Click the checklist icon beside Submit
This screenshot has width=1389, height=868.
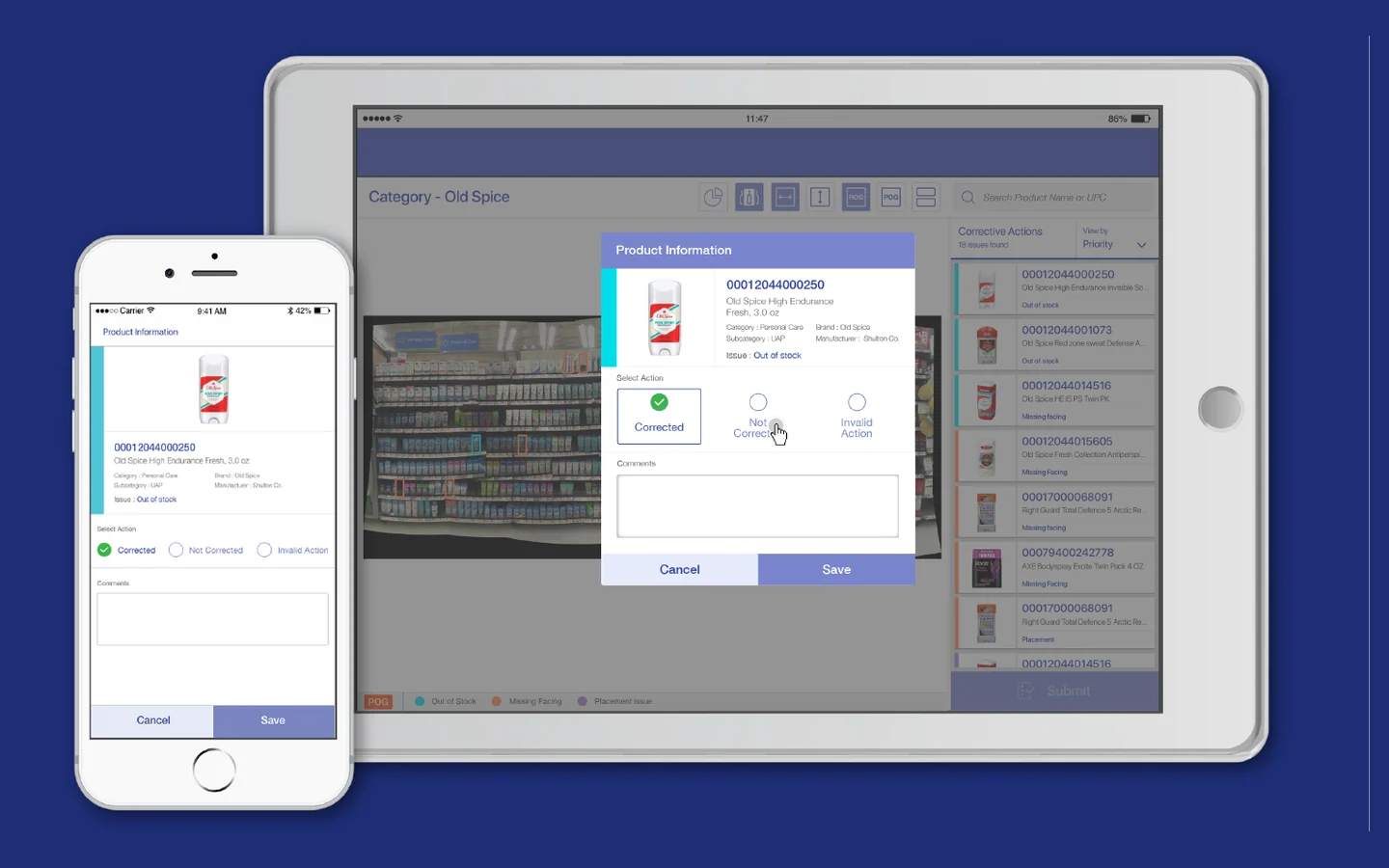[1026, 691]
